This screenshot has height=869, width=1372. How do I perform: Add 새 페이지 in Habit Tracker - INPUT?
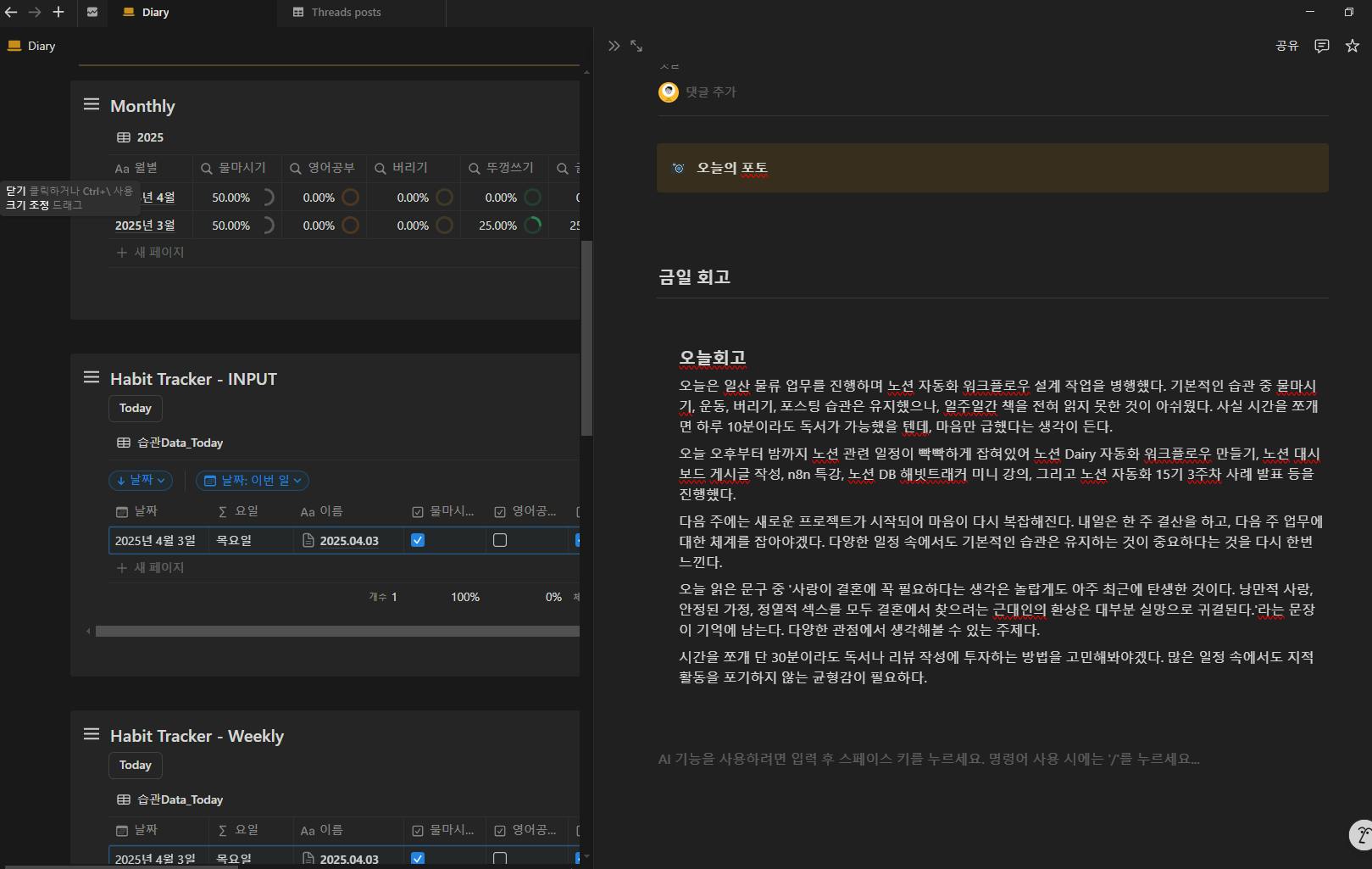150,568
